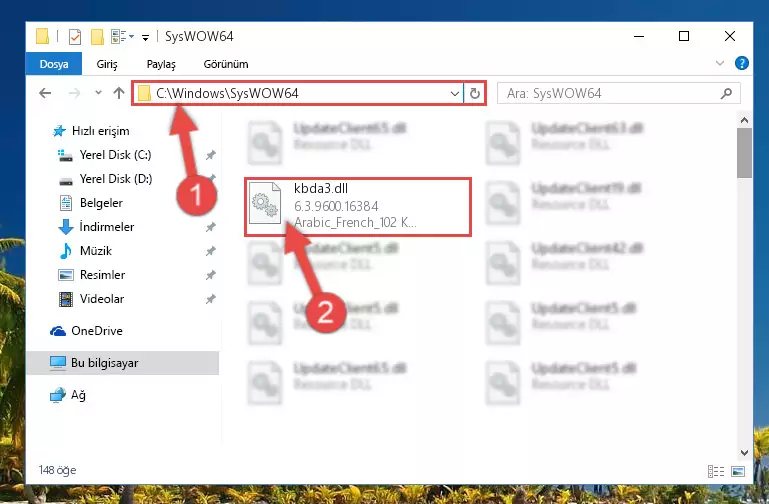
Task: Click the OneDrive cloud icon
Action: [x=58, y=331]
